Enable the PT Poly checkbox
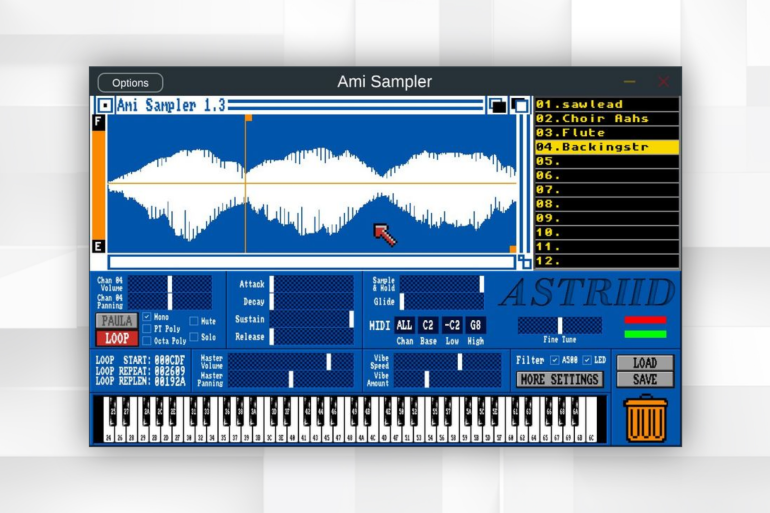Image resolution: width=770 pixels, height=513 pixels. point(146,328)
